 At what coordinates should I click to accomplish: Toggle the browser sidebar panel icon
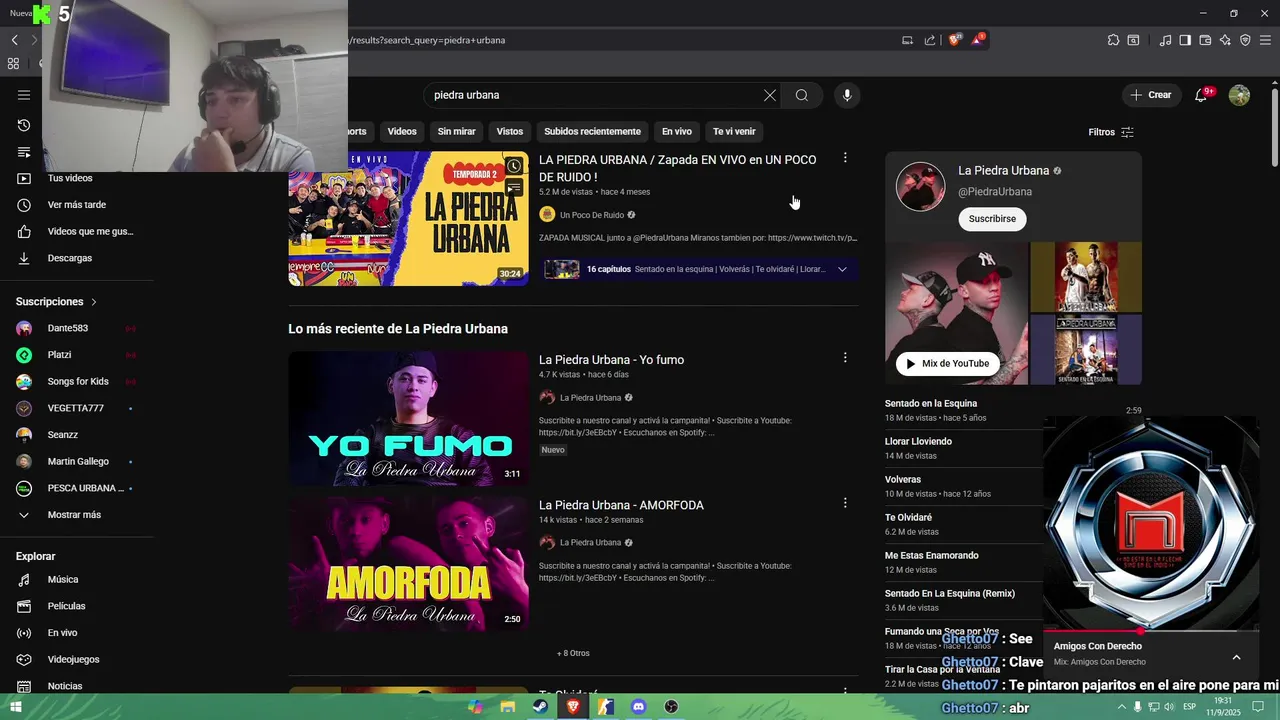point(1185,40)
